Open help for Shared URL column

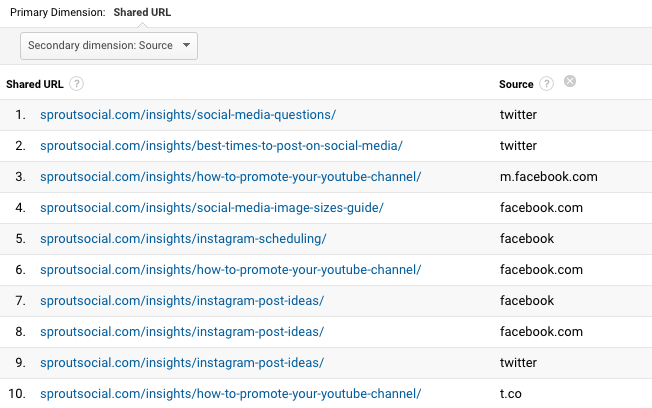tap(77, 84)
